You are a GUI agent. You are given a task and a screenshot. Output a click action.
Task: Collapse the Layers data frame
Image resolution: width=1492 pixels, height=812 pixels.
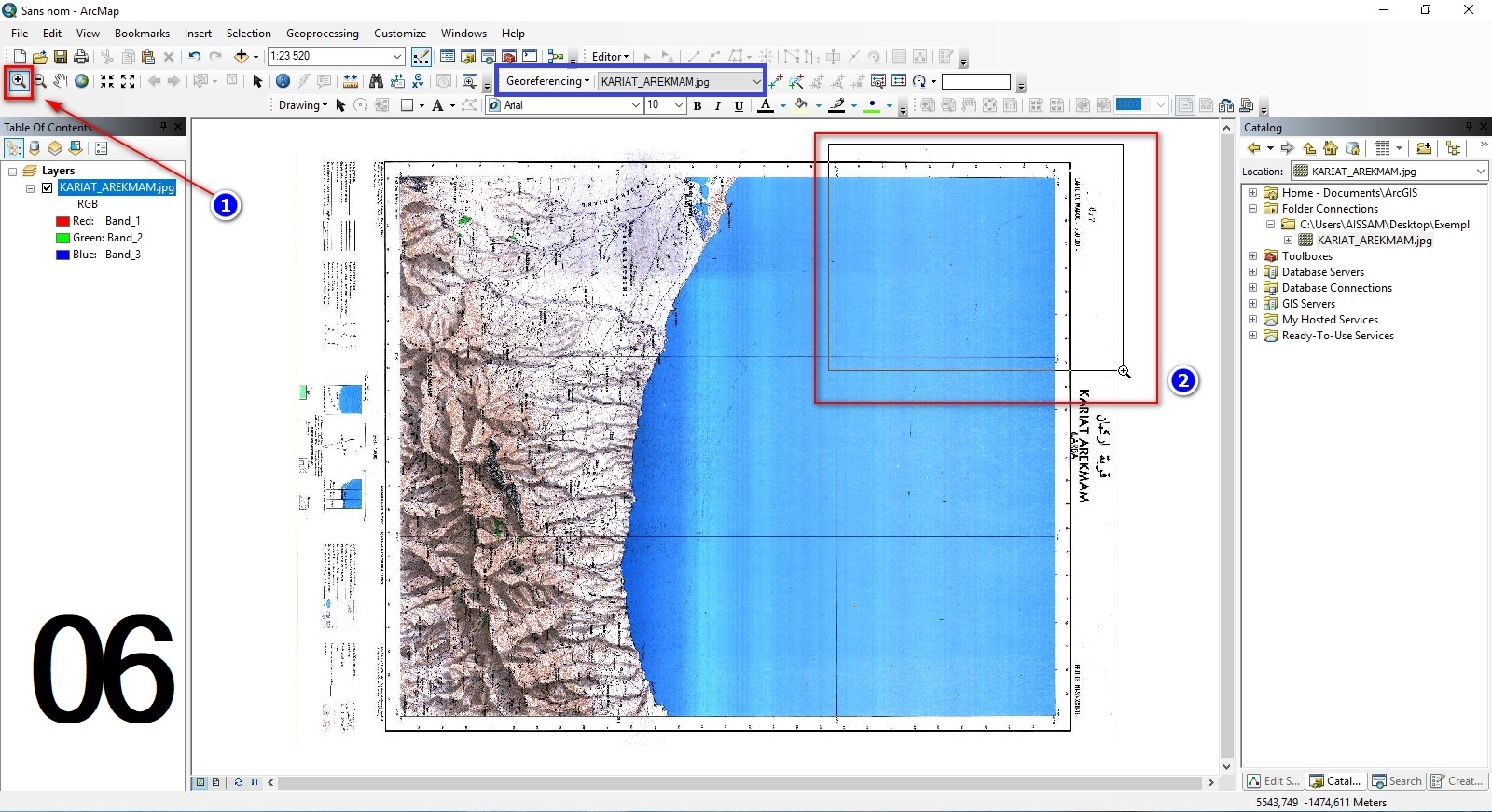[x=12, y=172]
